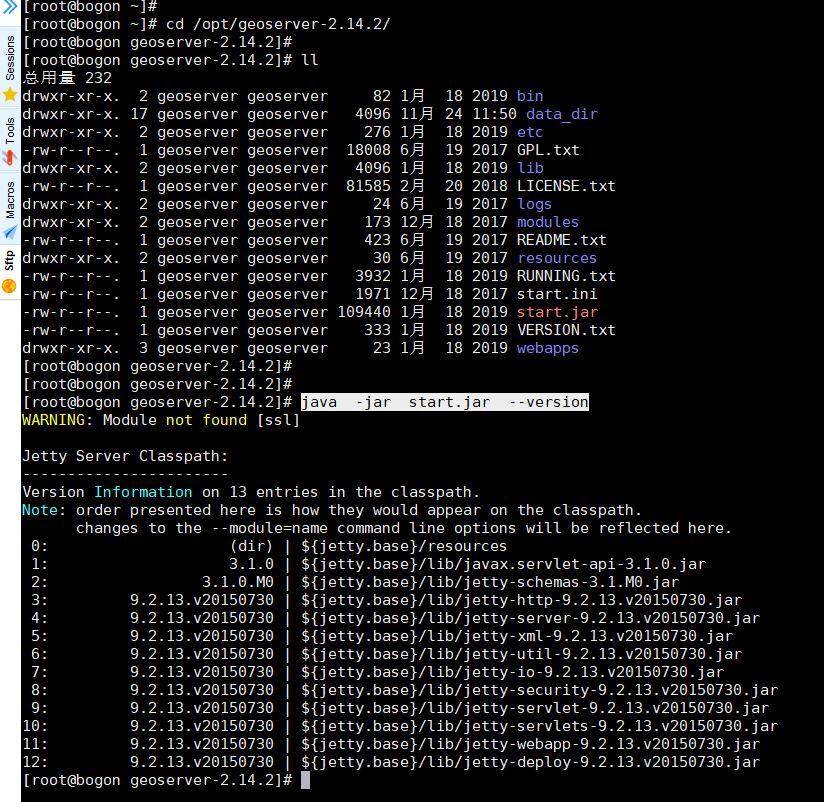The width and height of the screenshot is (824, 802).
Task: Click the '81585' file size value
Action: coord(368,186)
